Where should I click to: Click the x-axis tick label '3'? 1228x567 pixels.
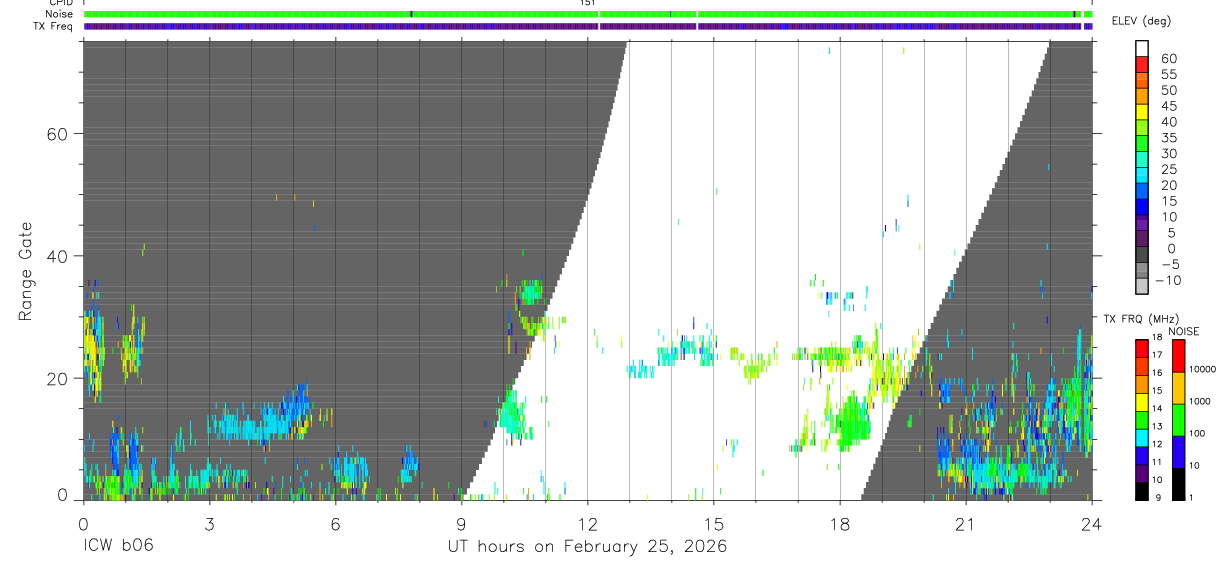209,523
